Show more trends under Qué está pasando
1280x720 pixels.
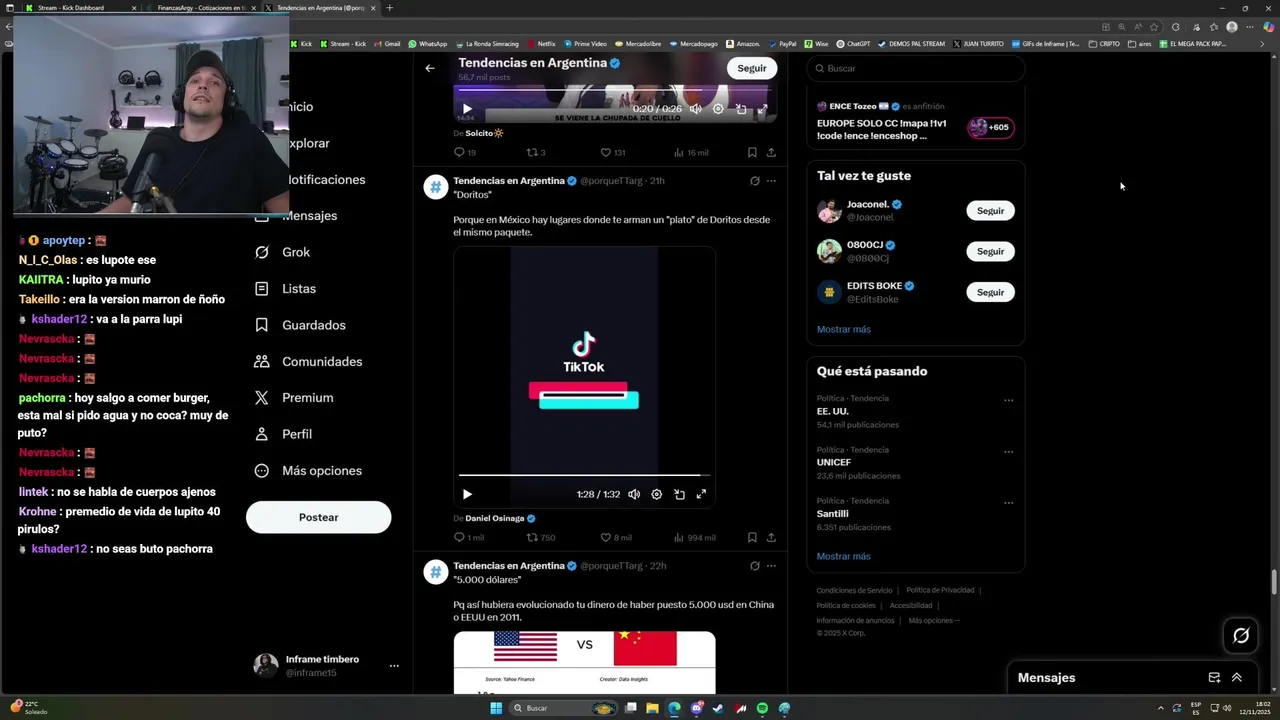843,556
